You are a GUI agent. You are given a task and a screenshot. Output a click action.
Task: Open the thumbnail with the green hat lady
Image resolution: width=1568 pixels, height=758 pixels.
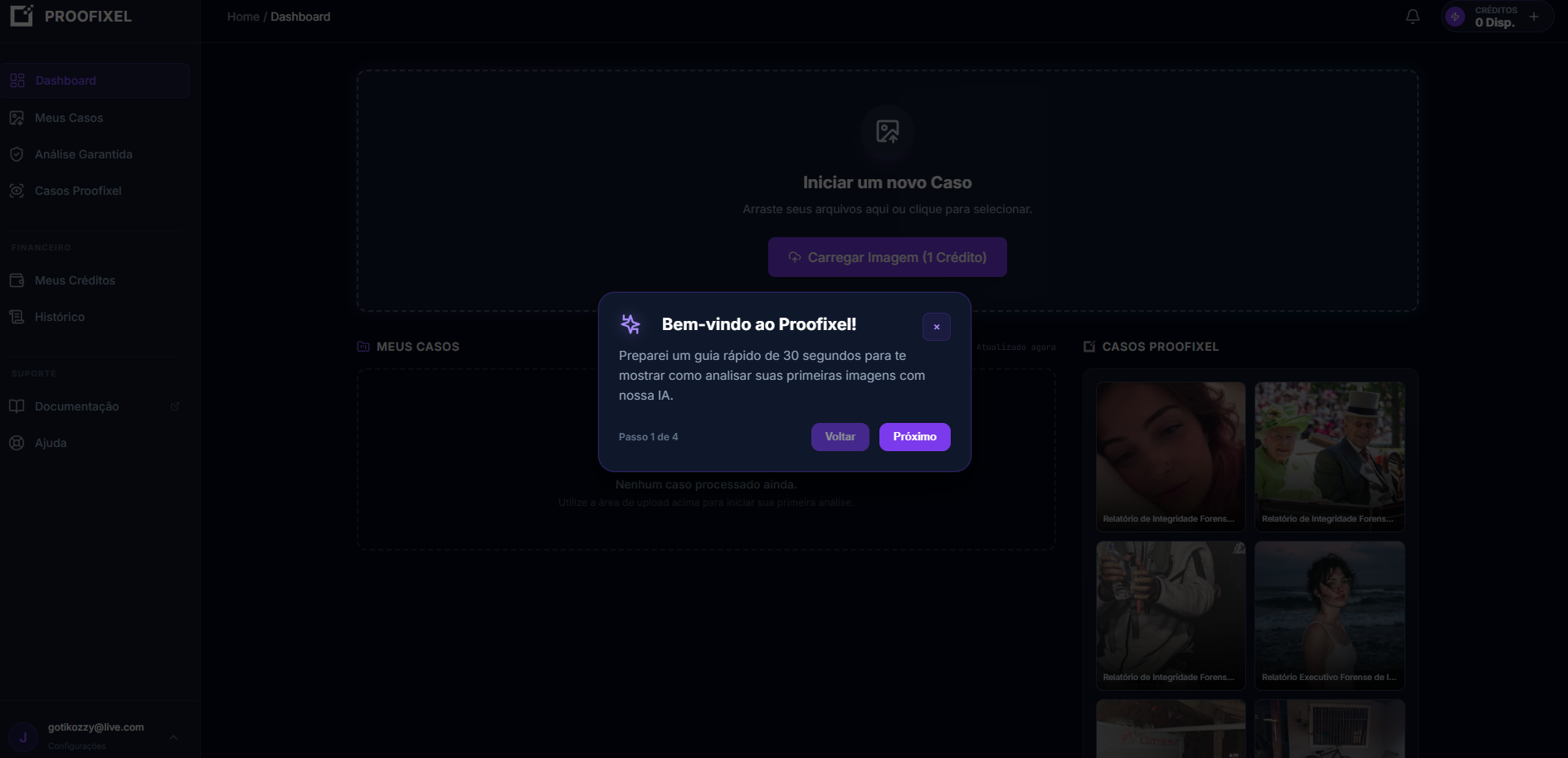click(1330, 456)
